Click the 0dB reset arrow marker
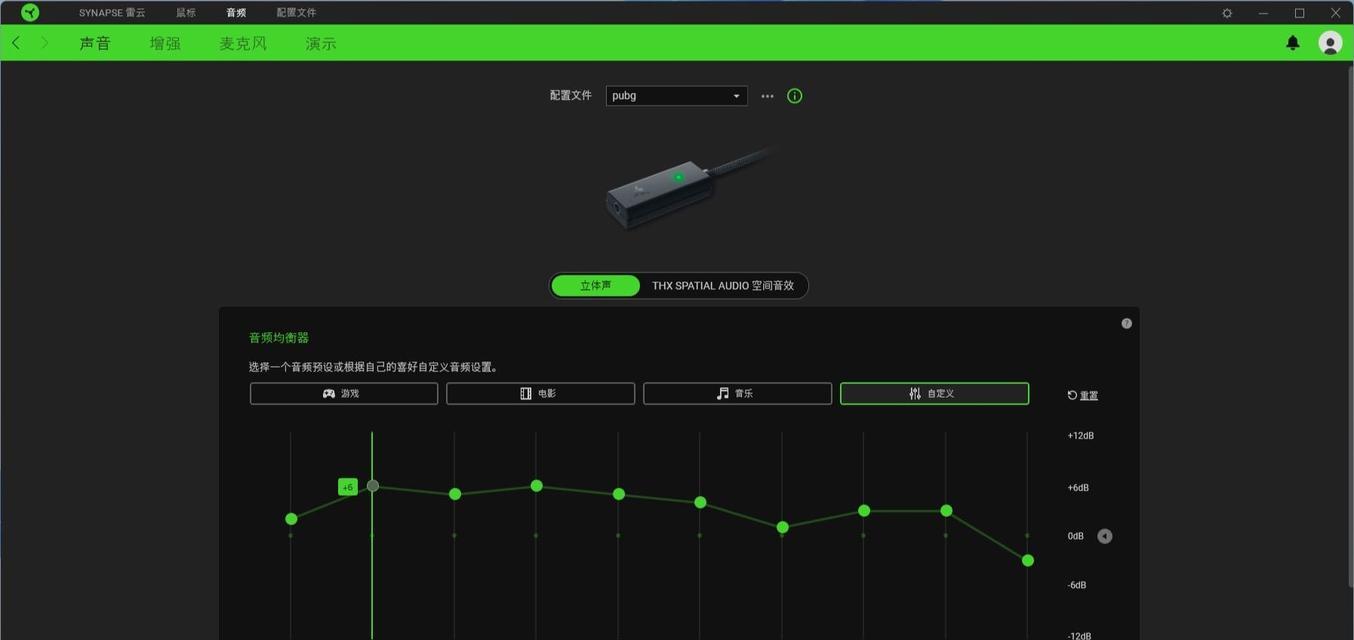The height and width of the screenshot is (640, 1354). pyautogui.click(x=1105, y=536)
